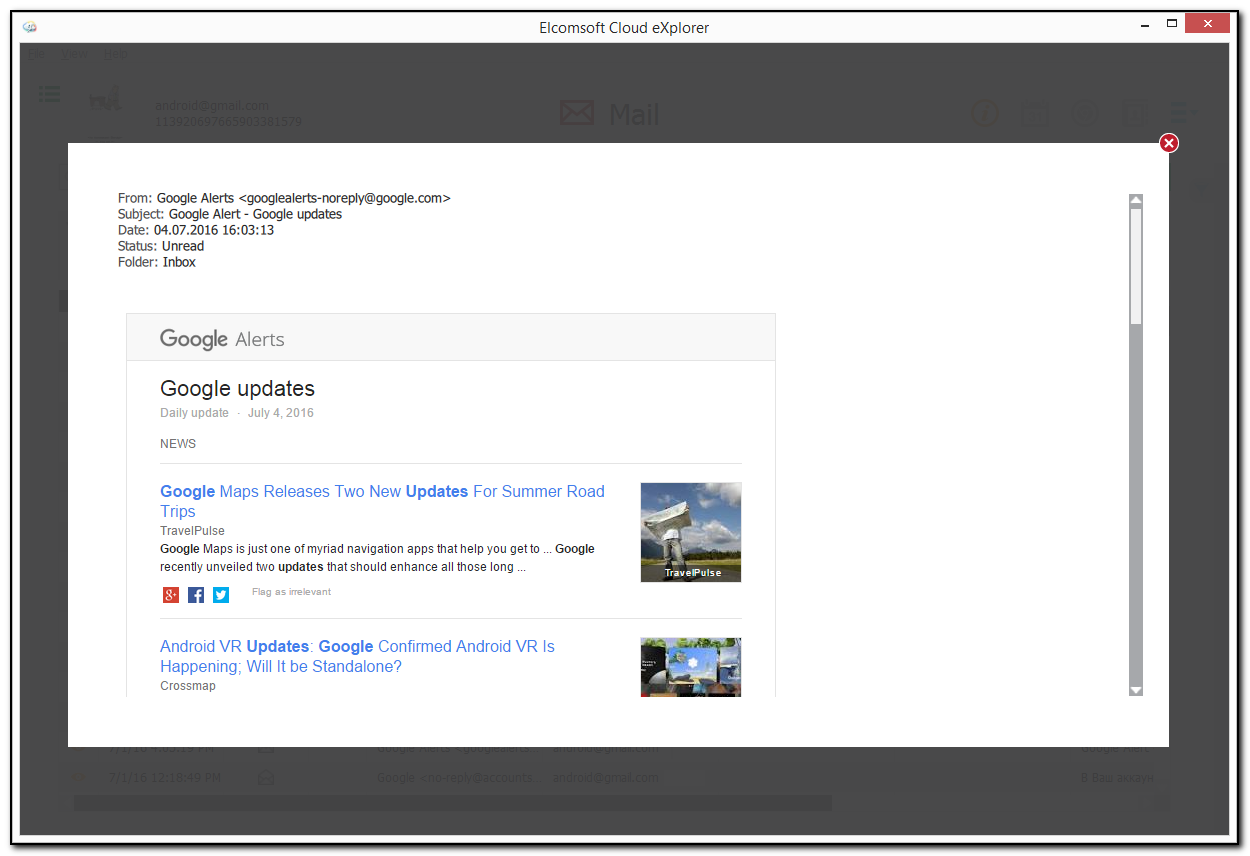1250x856 pixels.
Task: Share the article via the Google+ icon
Action: [x=170, y=594]
